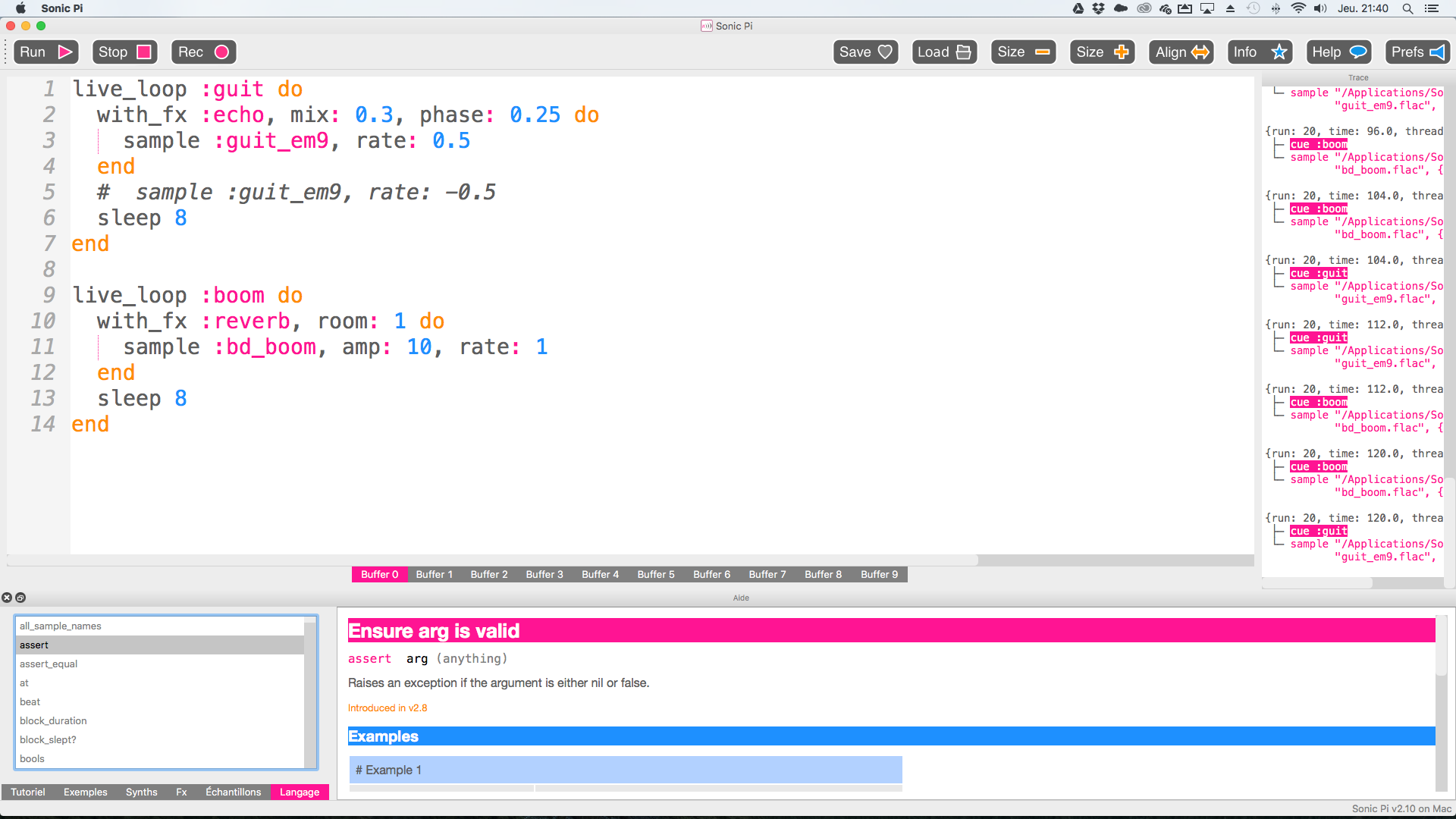This screenshot has height=819, width=1456.
Task: Switch to Buffer 1 tab
Action: point(435,574)
